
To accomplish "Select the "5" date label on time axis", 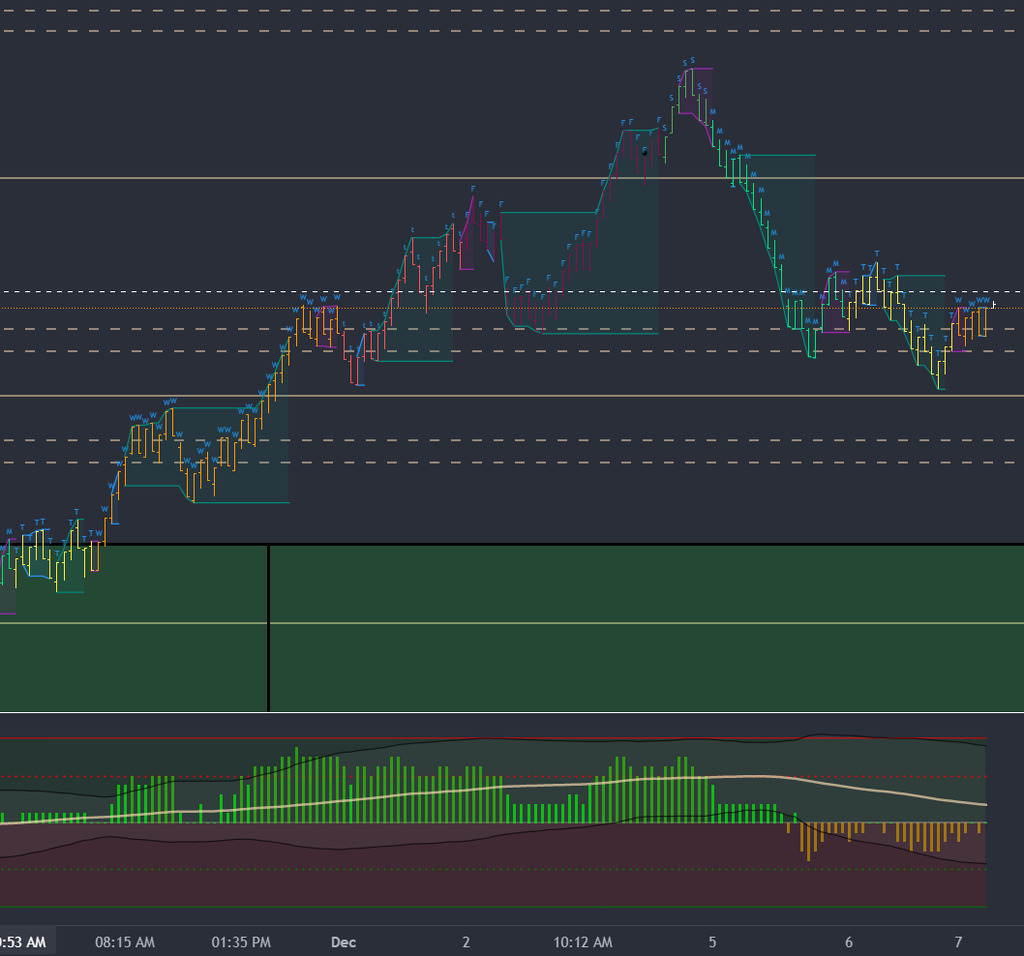I will point(713,942).
